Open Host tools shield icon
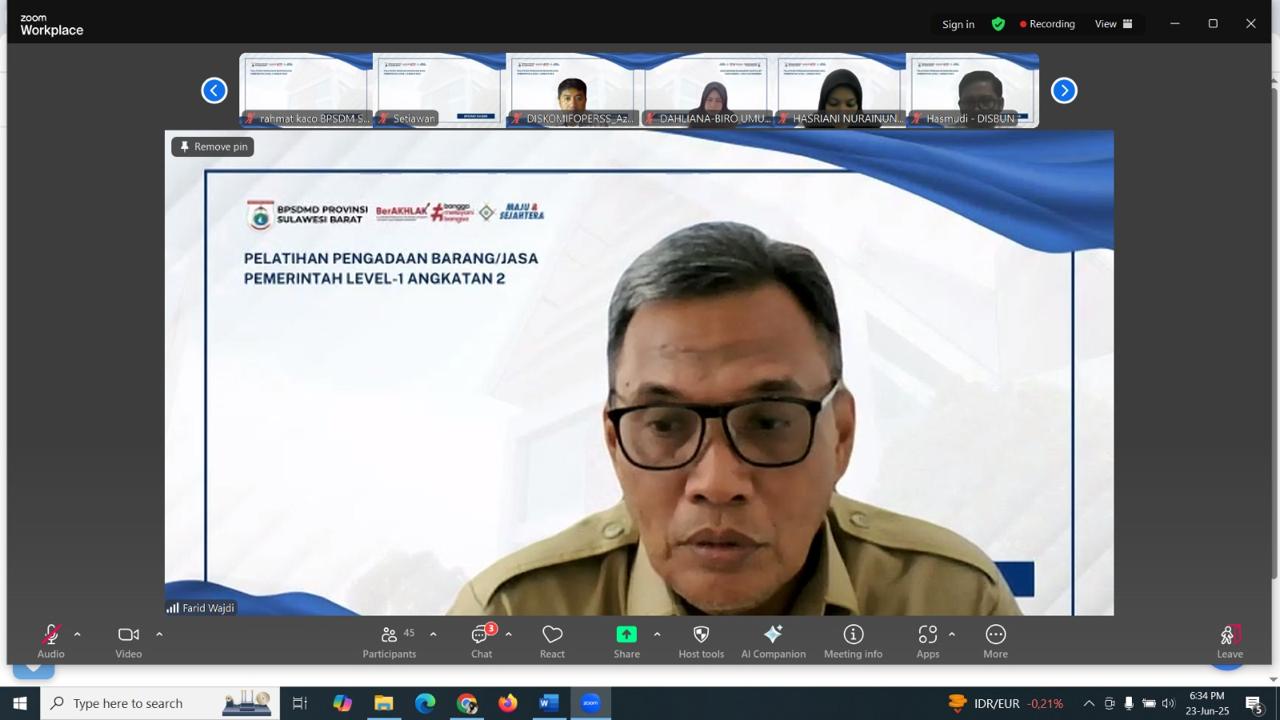 [x=701, y=641]
